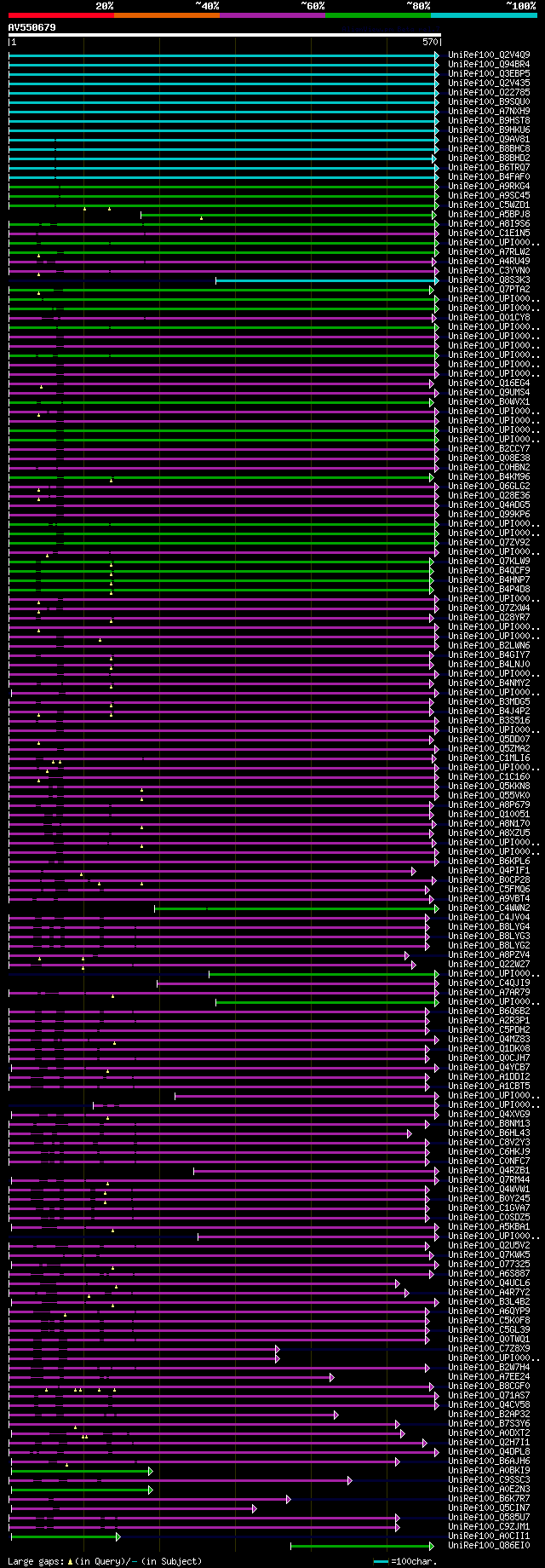Image resolution: width=545 pixels, height=1568 pixels.
Task: Click hit label UniRef100_B9SQU0
Action: pyautogui.click(x=489, y=101)
